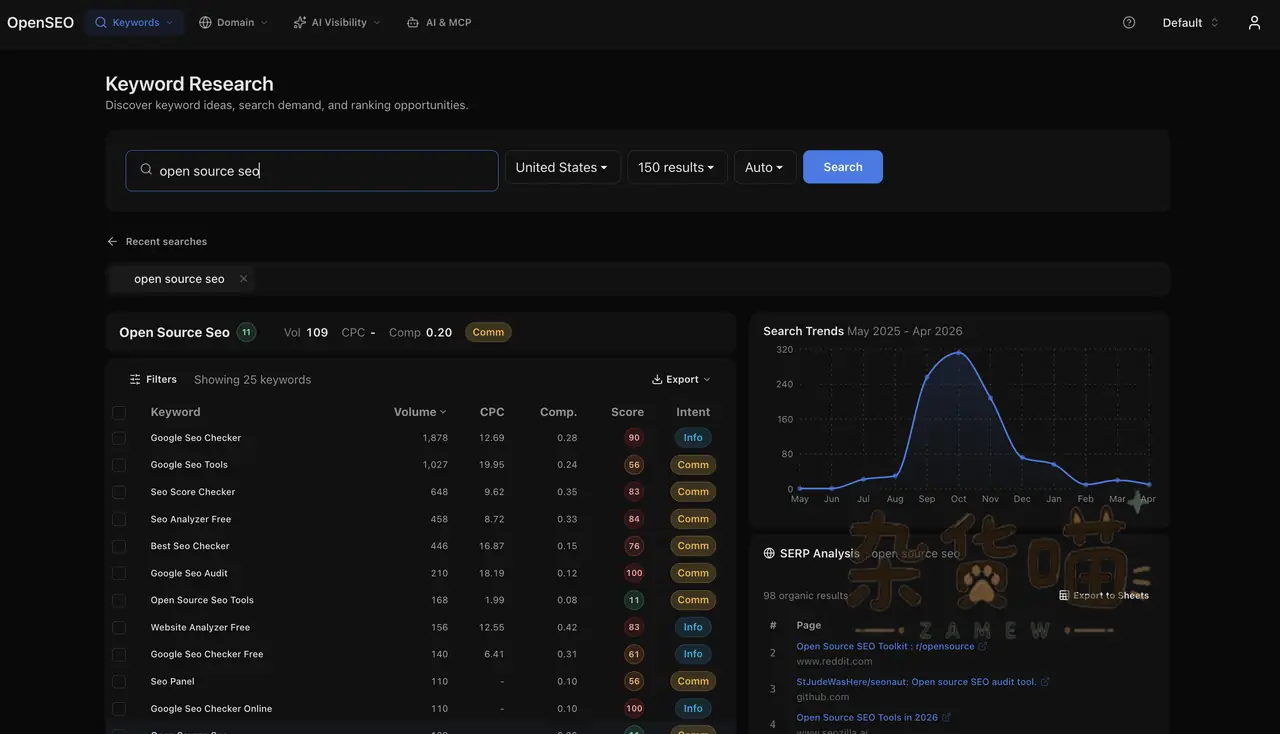Image resolution: width=1280 pixels, height=734 pixels.
Task: Click the October peak point on the trend chart
Action: (959, 352)
